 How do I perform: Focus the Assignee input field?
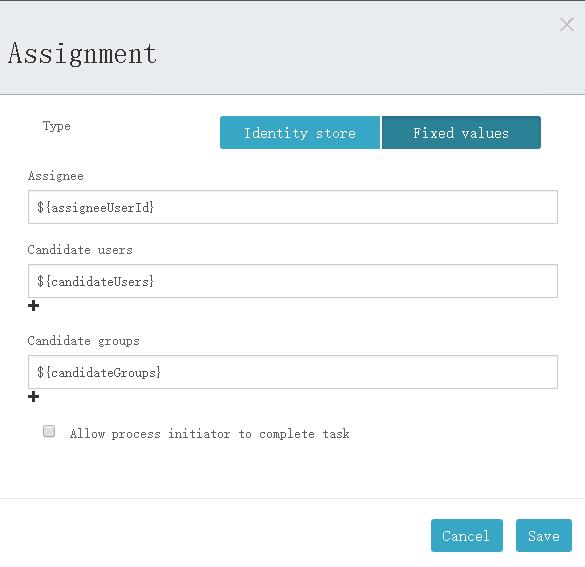(293, 207)
